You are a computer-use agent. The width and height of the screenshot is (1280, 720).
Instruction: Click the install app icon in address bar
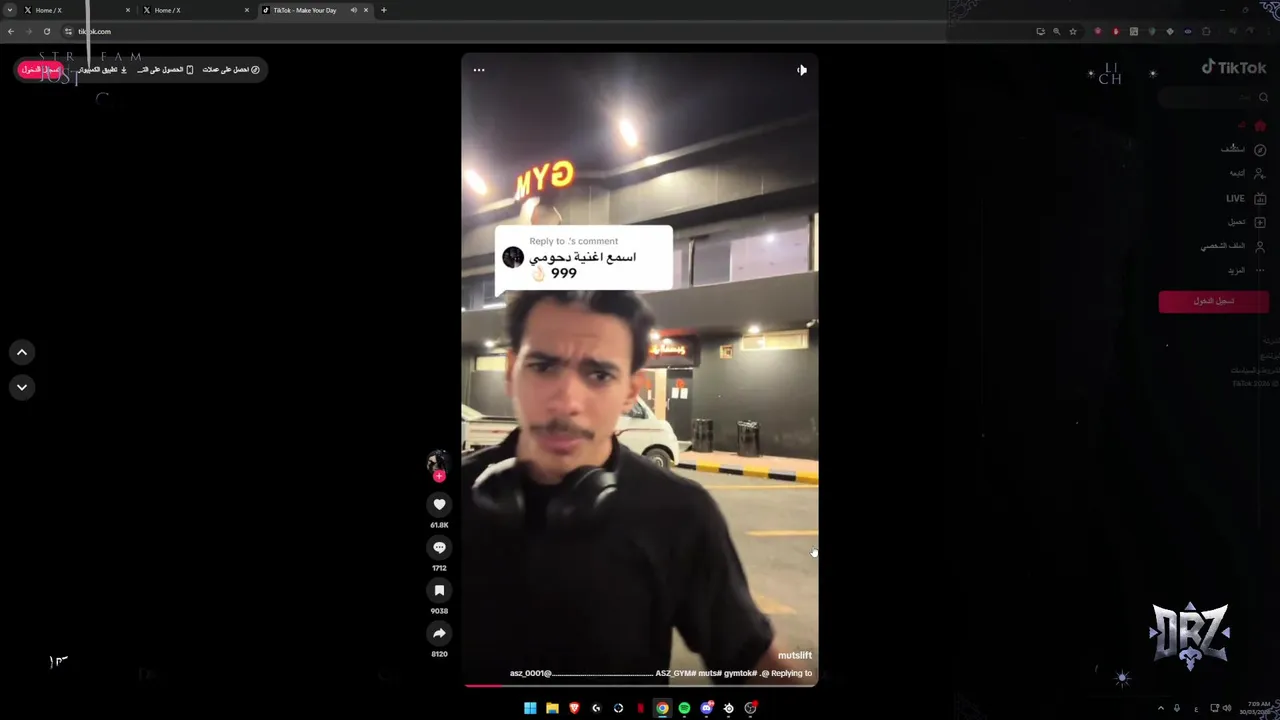click(1040, 31)
